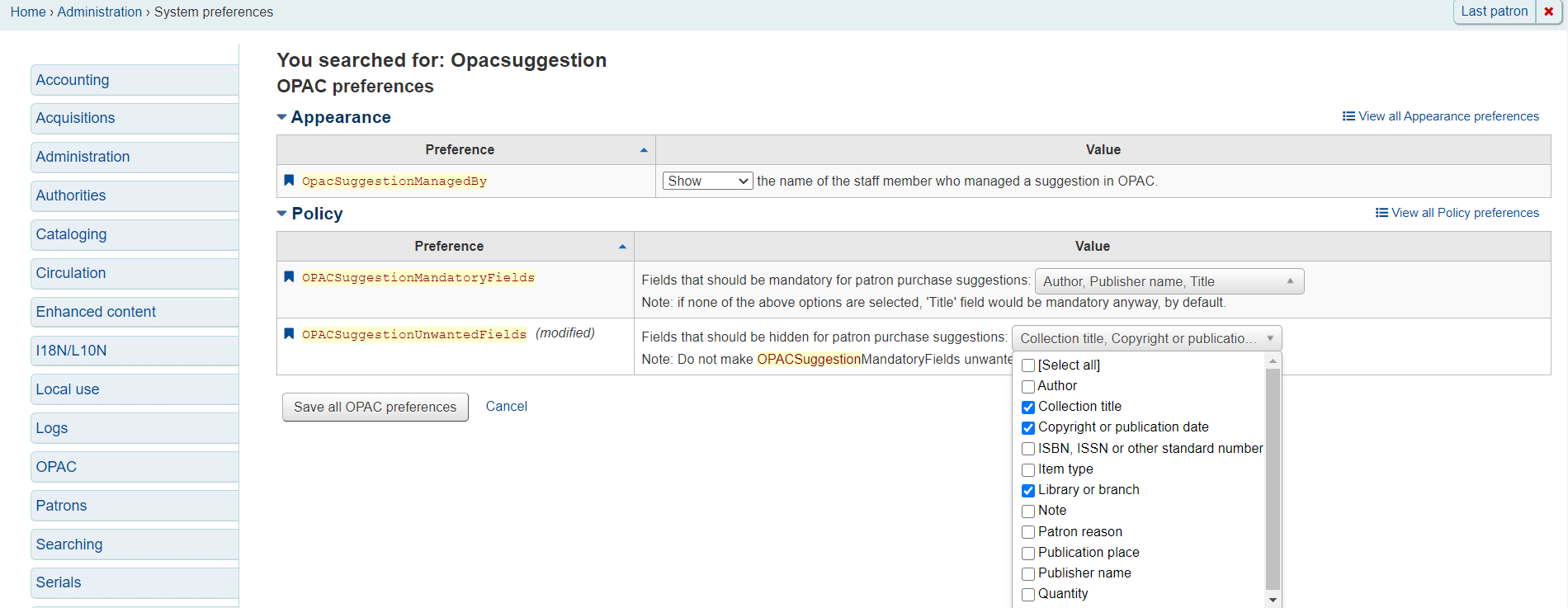Sort the Appearance table by Preference column

click(466, 149)
